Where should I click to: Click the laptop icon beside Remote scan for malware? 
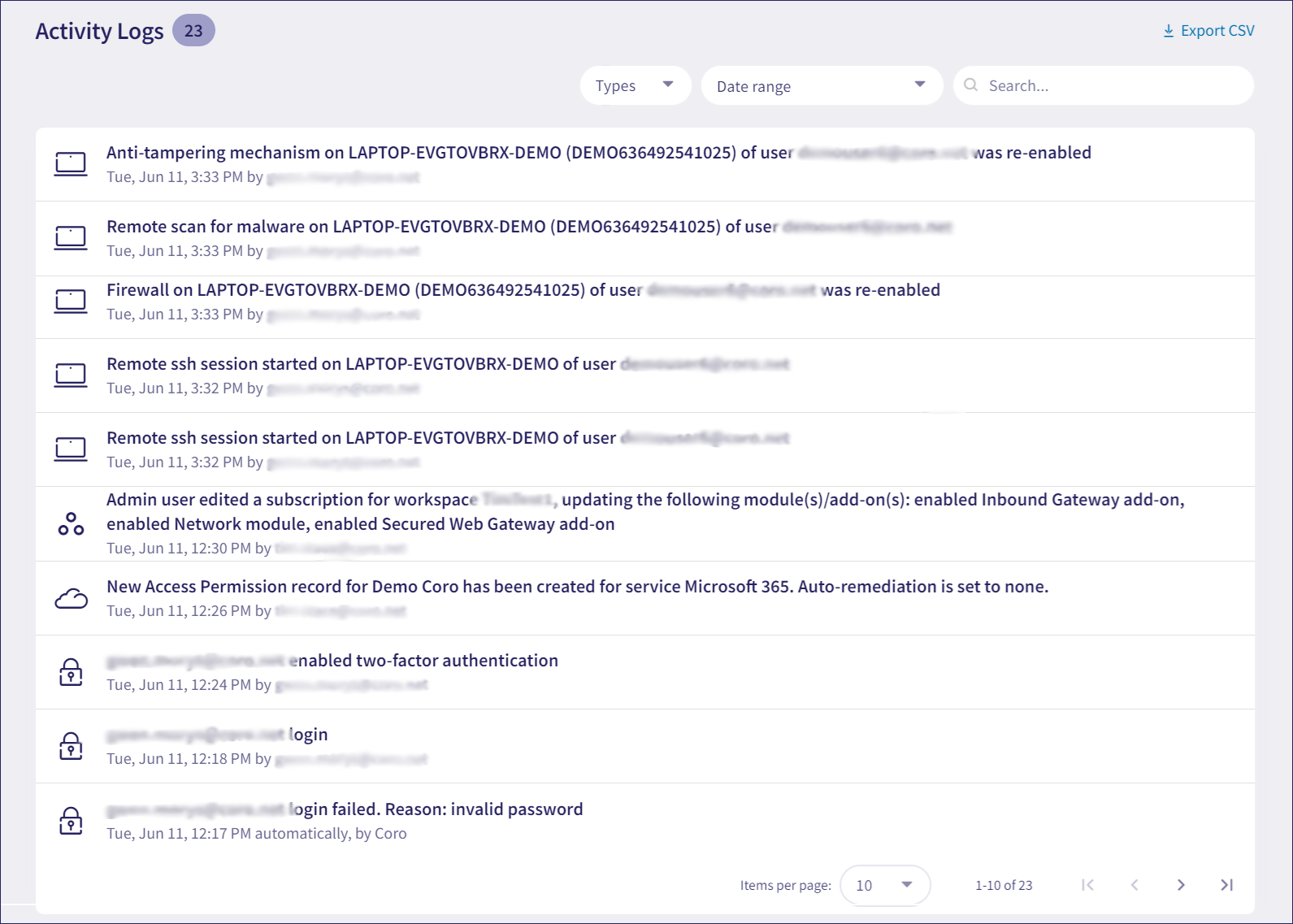[x=71, y=238]
